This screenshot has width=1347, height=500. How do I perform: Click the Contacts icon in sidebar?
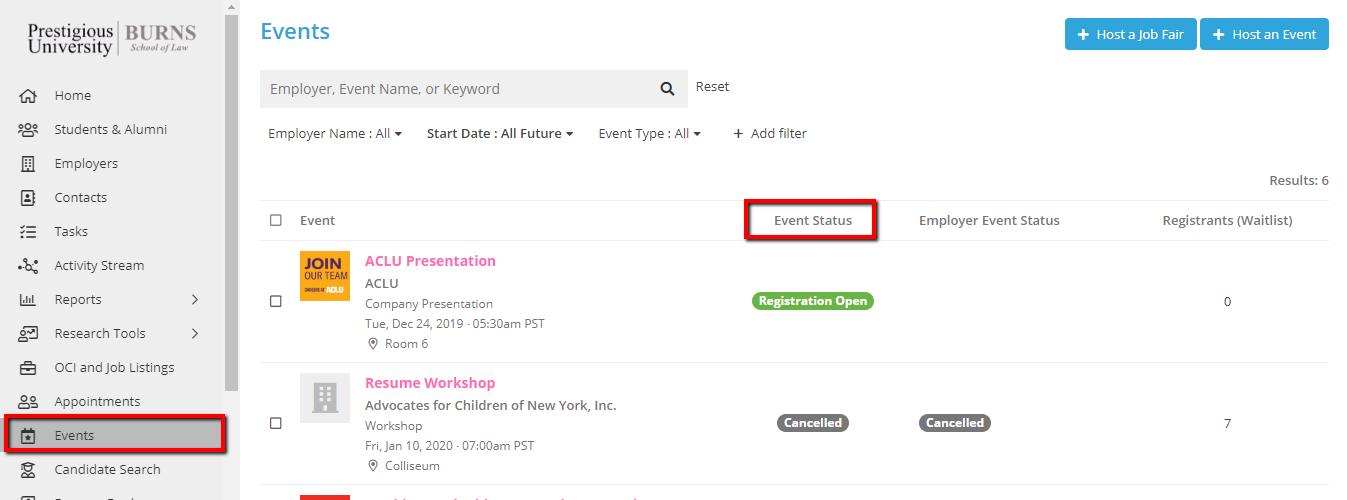[28, 198]
